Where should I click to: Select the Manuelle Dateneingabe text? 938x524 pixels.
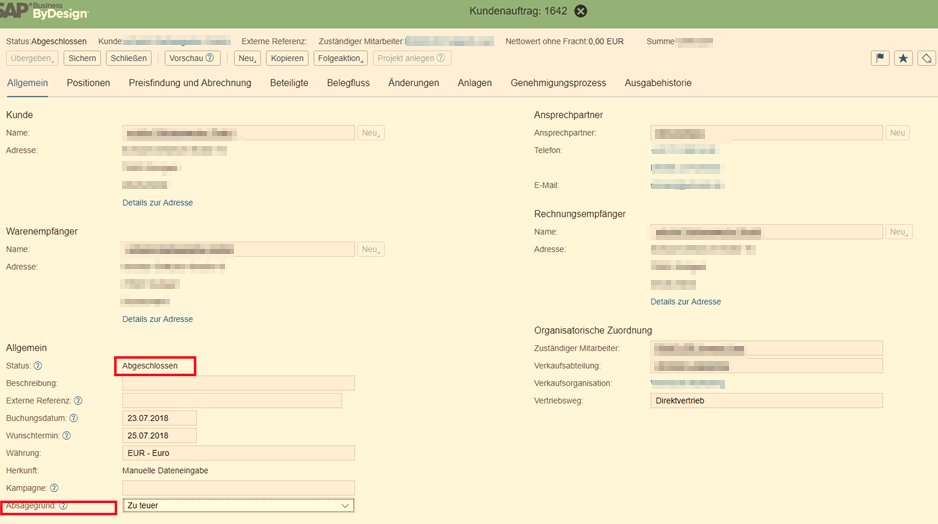pyautogui.click(x=165, y=471)
